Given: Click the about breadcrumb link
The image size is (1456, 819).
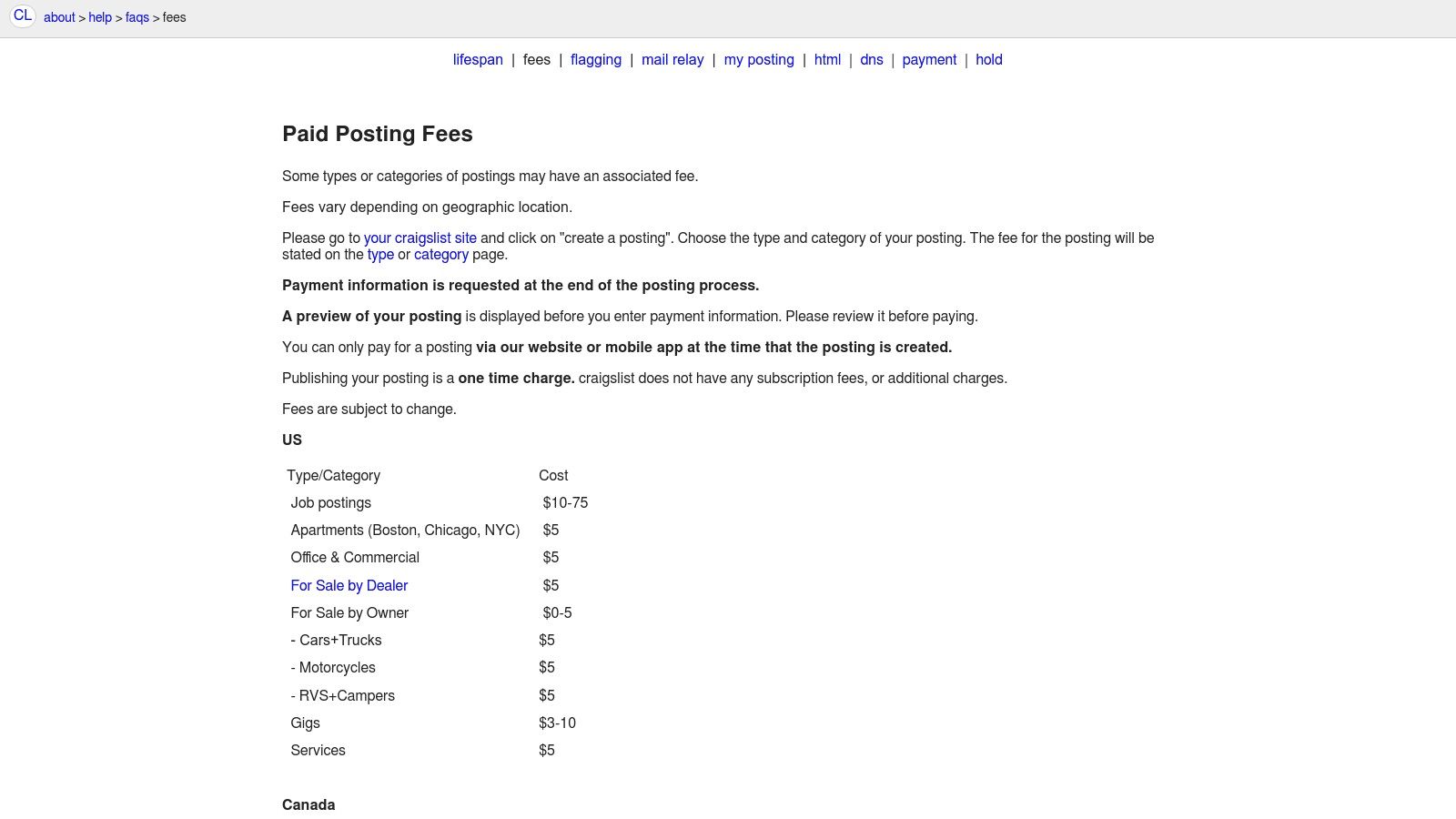Looking at the screenshot, I should (x=58, y=17).
